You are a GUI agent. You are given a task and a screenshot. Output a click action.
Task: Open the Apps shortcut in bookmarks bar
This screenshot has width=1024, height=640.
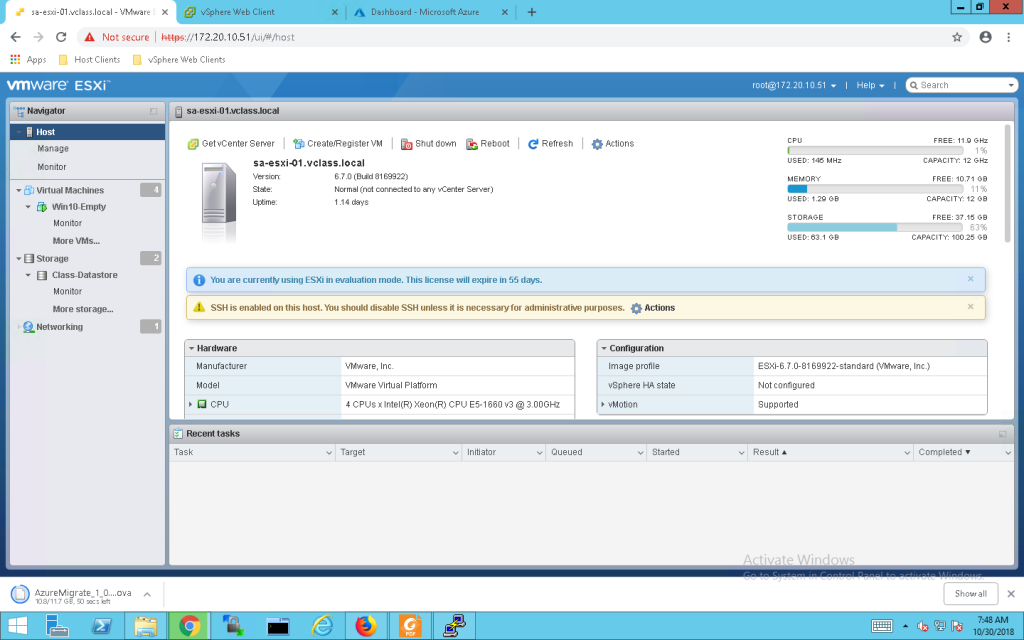[28, 59]
